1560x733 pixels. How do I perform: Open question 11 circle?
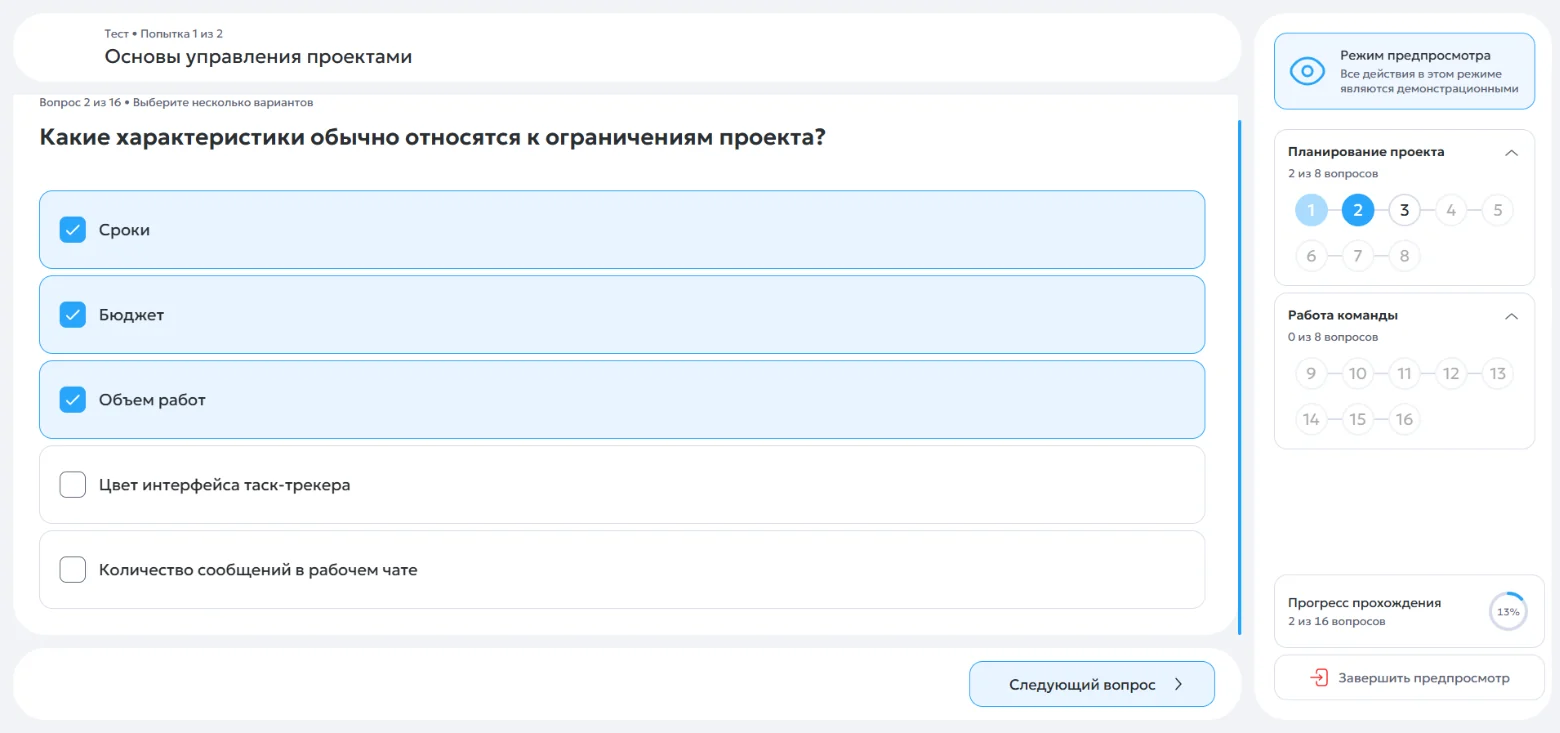coord(1404,373)
